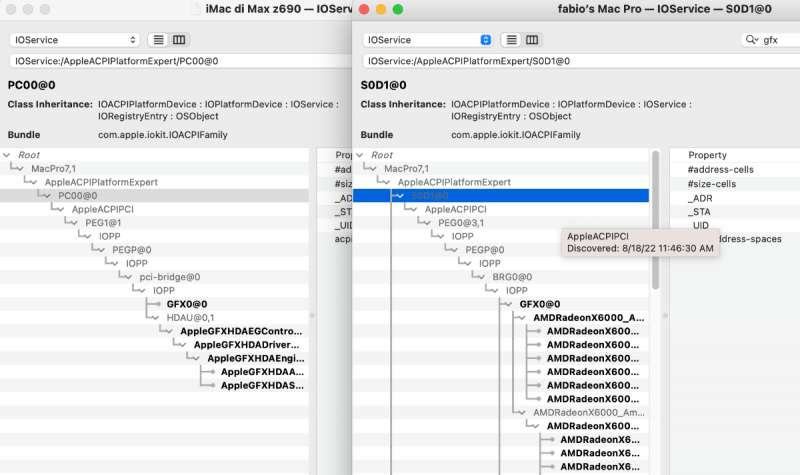
Task: Select PEGP@0 in iMac di Max tree
Action: coord(132,250)
